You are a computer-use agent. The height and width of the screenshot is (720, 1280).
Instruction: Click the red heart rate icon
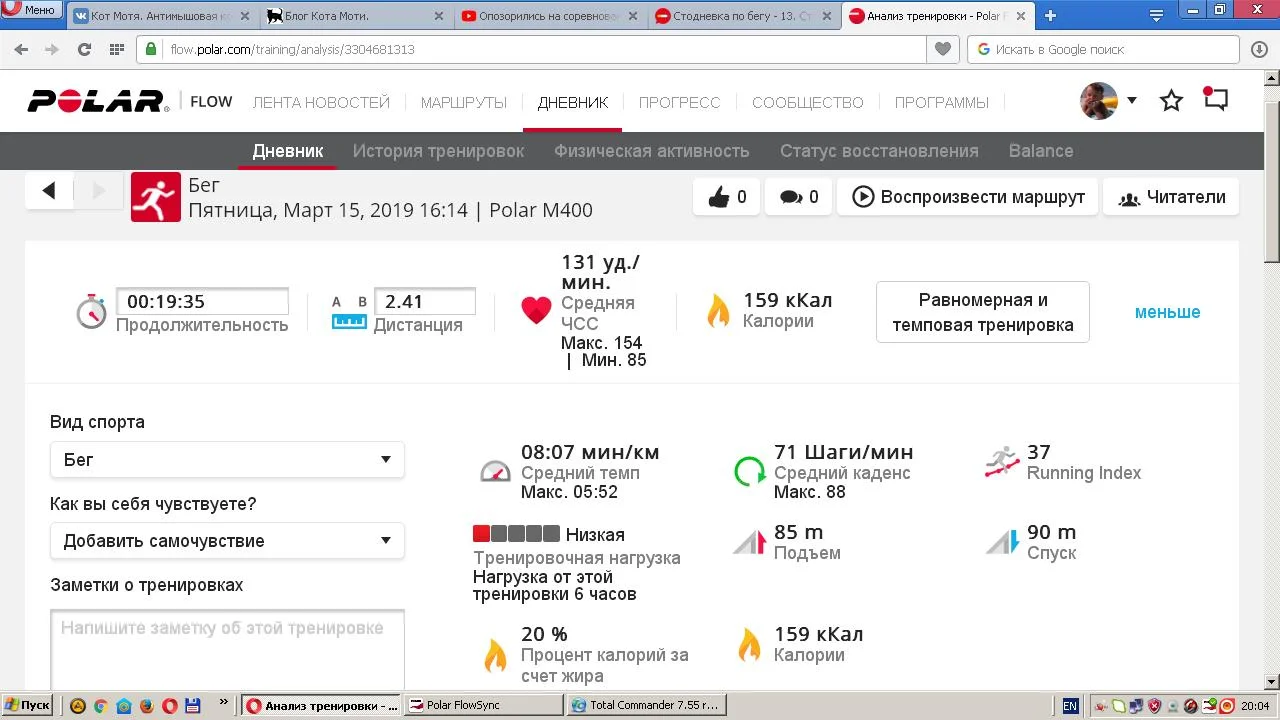point(536,310)
